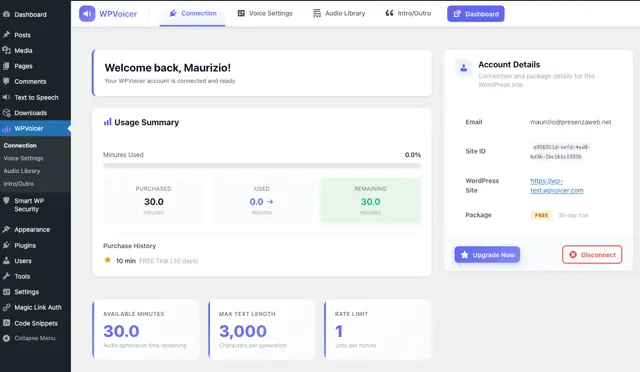Click the Intro/Outro quote marks icon
640x372 pixels.
(x=389, y=13)
